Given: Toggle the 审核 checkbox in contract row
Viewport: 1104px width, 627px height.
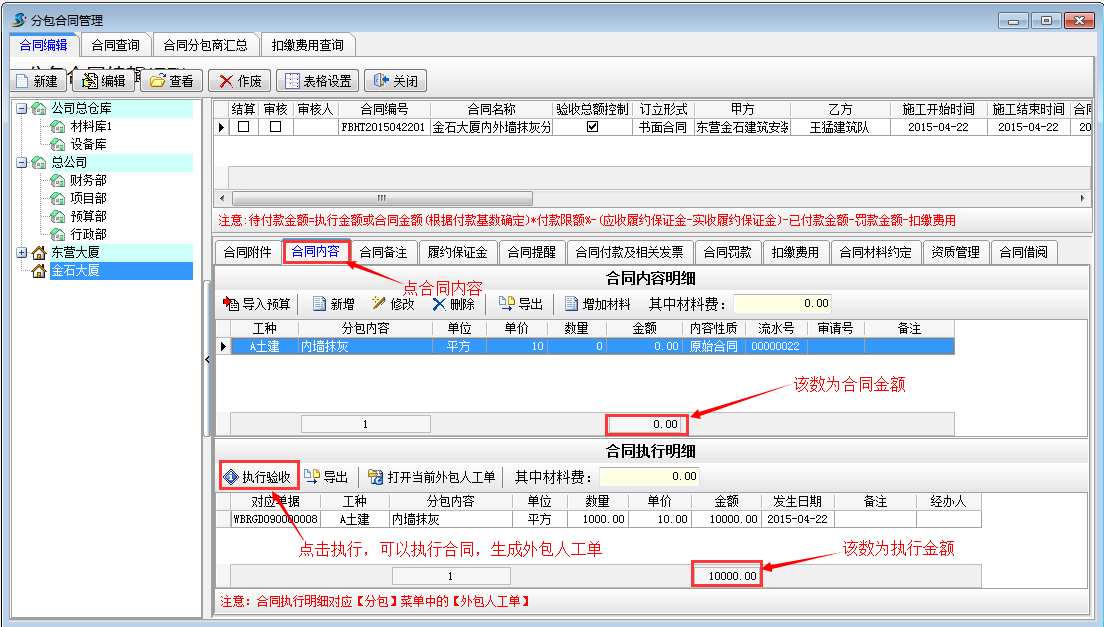Looking at the screenshot, I should tap(275, 127).
